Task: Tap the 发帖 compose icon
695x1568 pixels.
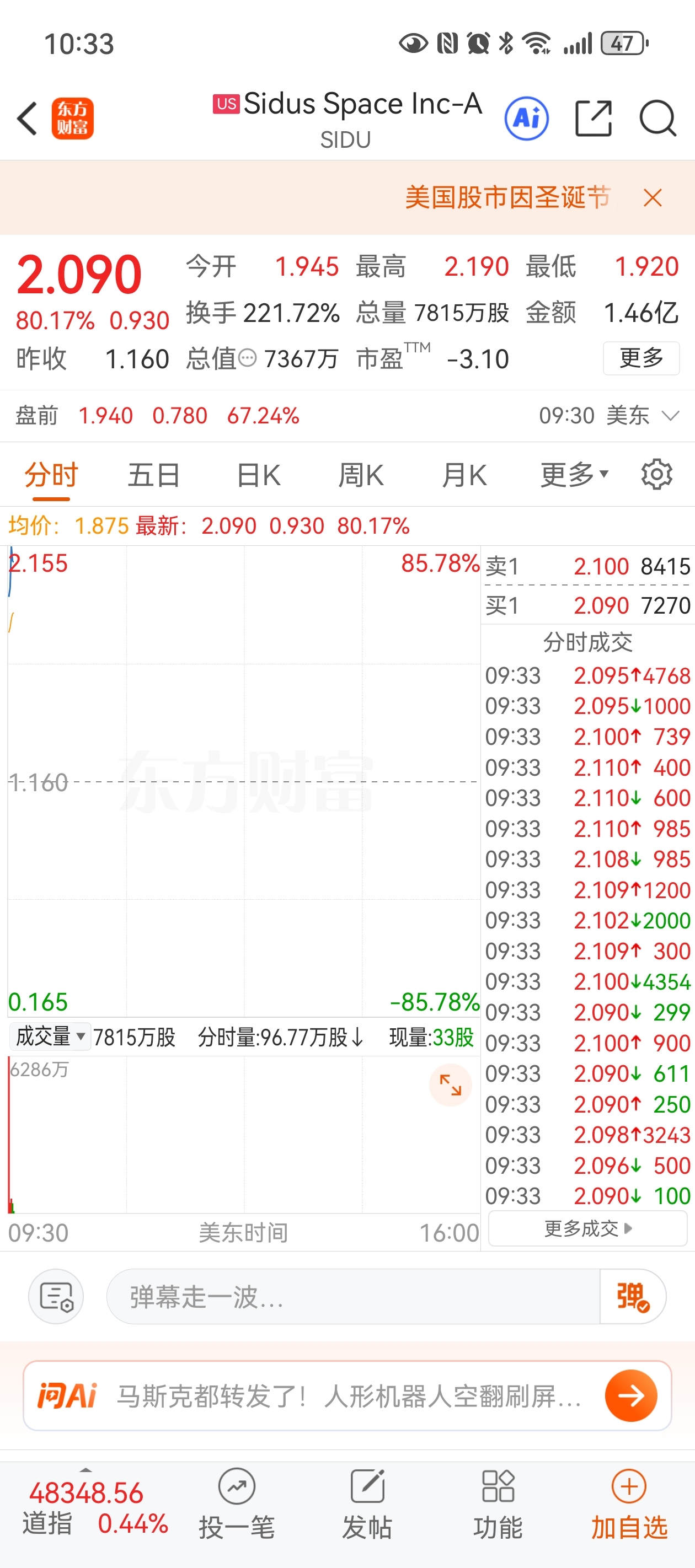Action: (x=367, y=1488)
